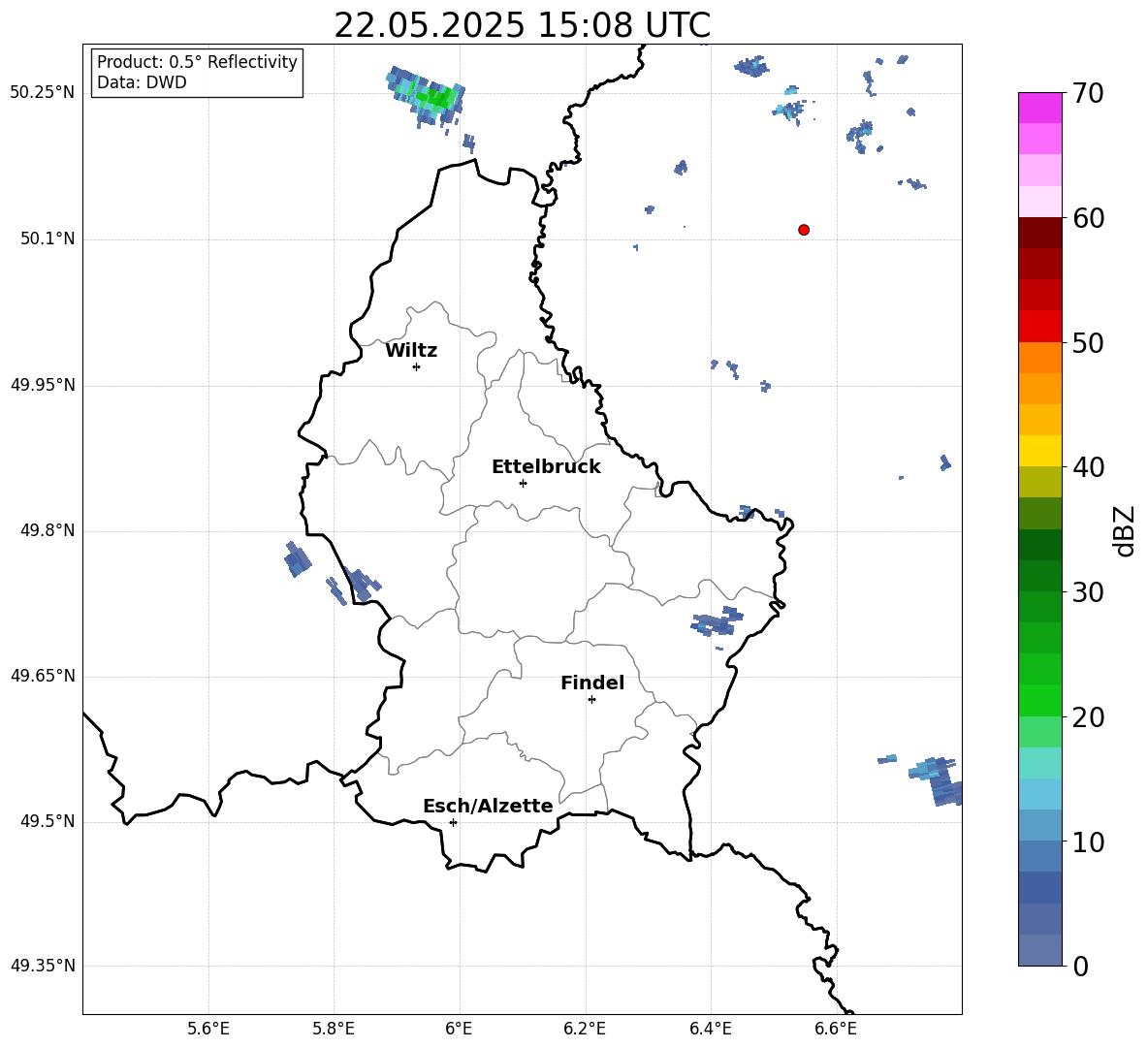This screenshot has width=1148, height=1048.
Task: Click the Findel station label
Action: click(592, 683)
